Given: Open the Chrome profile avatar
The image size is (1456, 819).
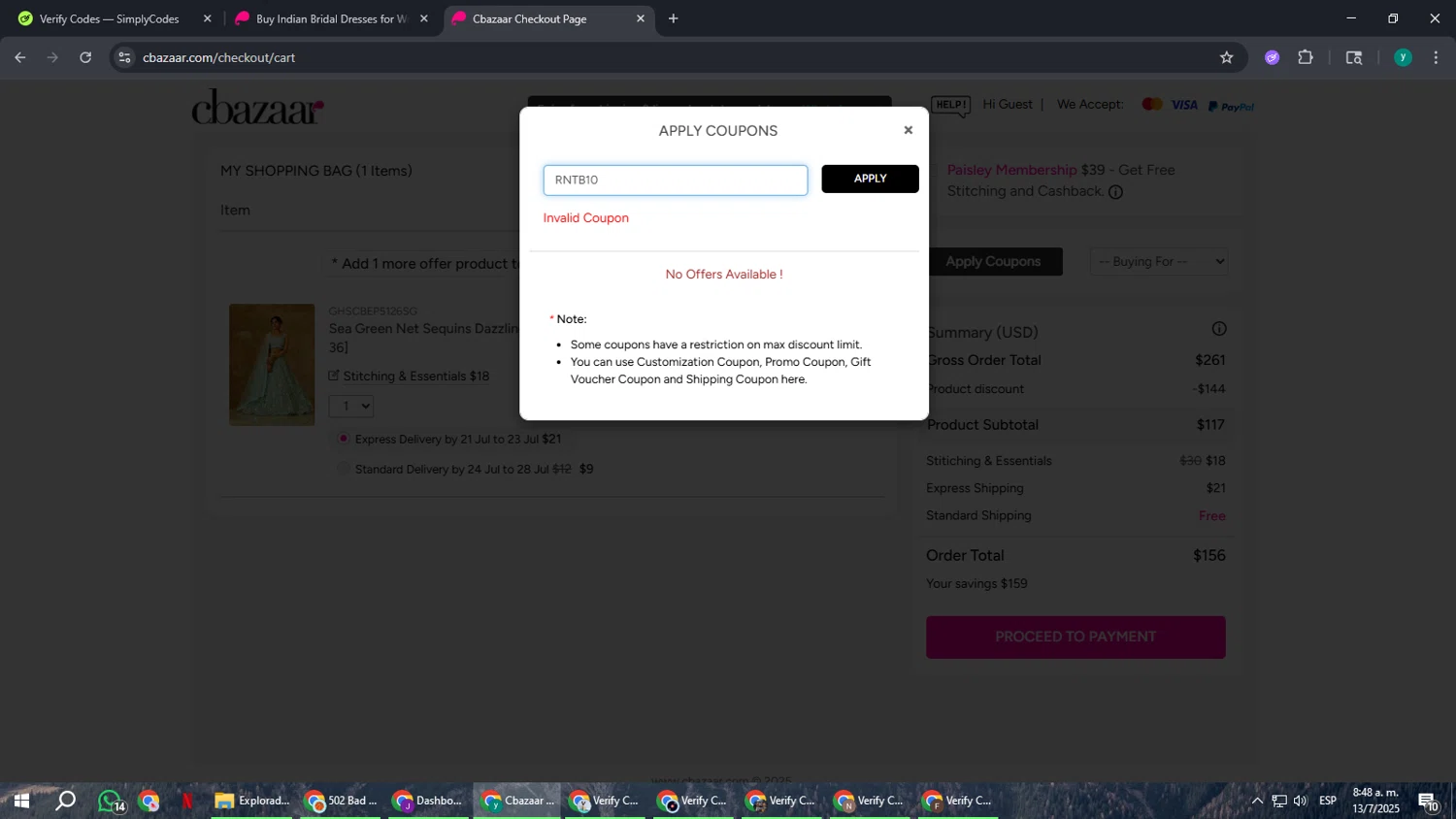Looking at the screenshot, I should 1403,57.
